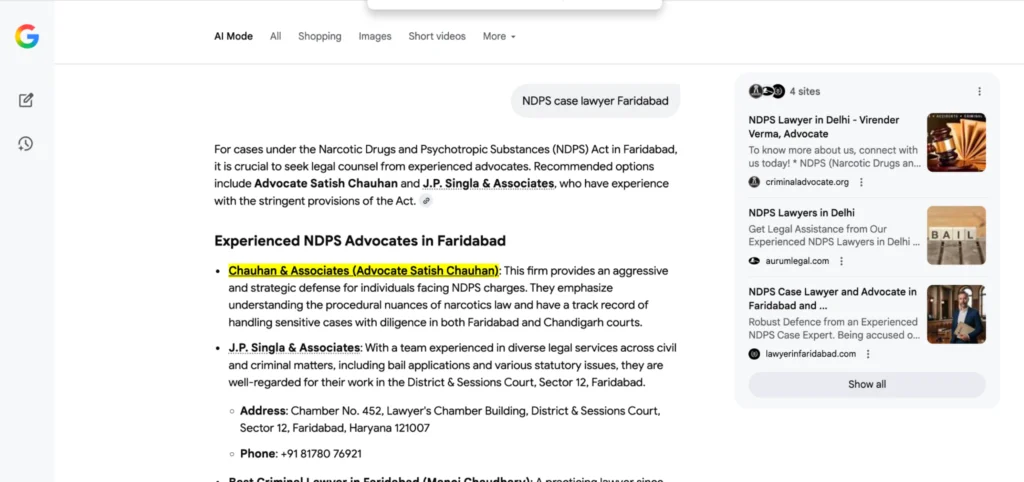Click 'J.P. Singla & Associates' in the intro paragraph
This screenshot has width=1024, height=482.
click(x=488, y=184)
